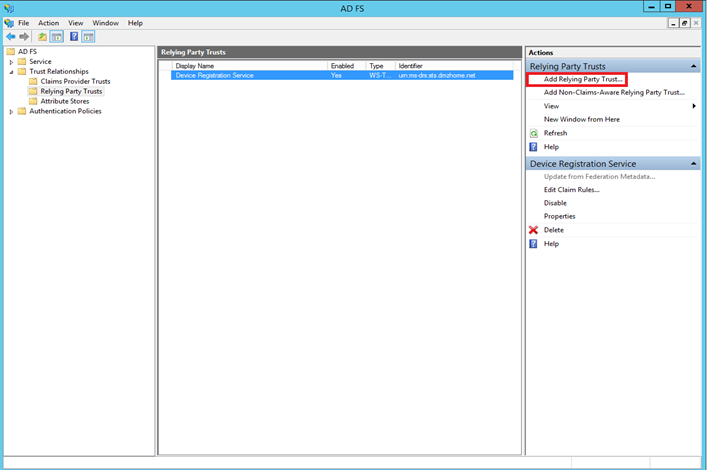
Task: Click the Yes value in Enabled column
Action: [x=336, y=75]
